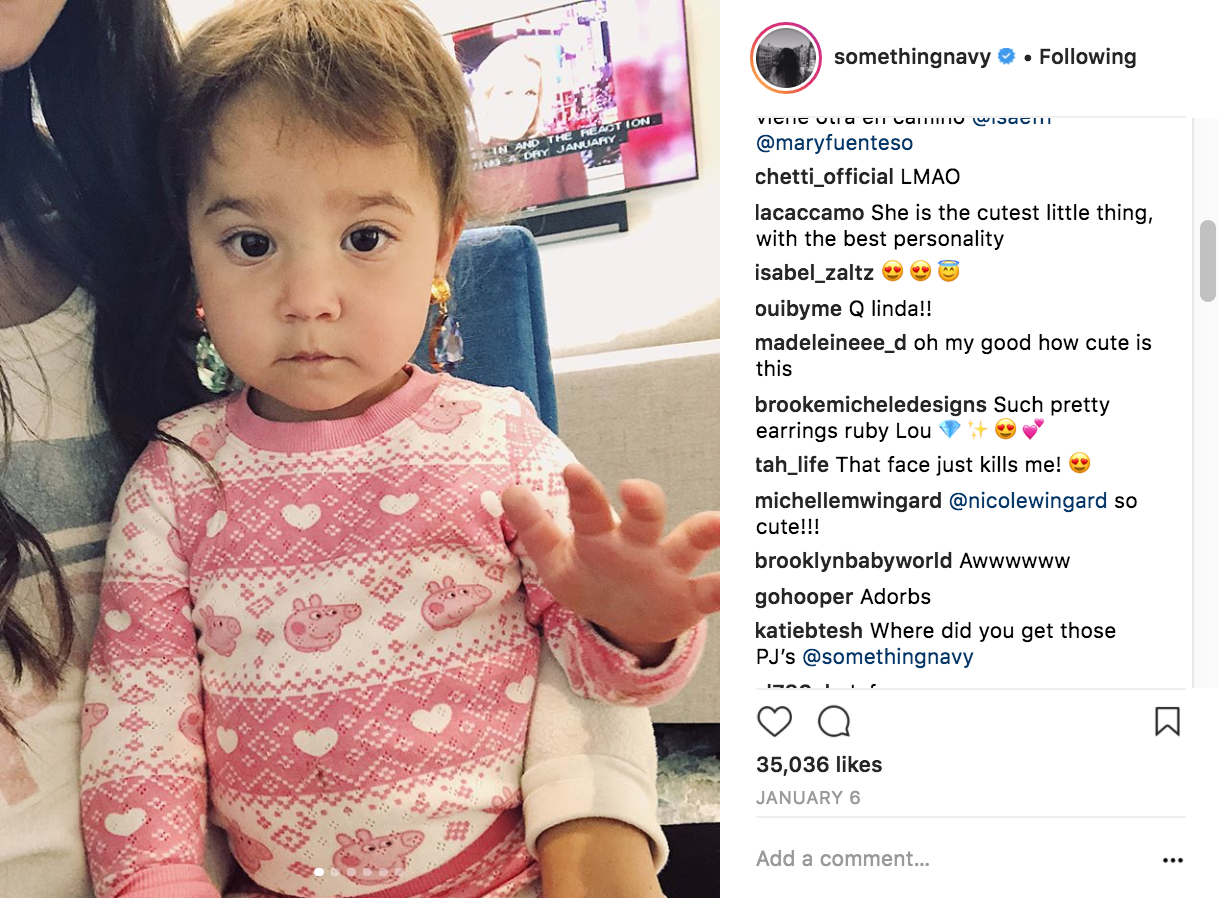
Task: Open @somethingnavy mention in katiebtesh comment
Action: click(888, 657)
